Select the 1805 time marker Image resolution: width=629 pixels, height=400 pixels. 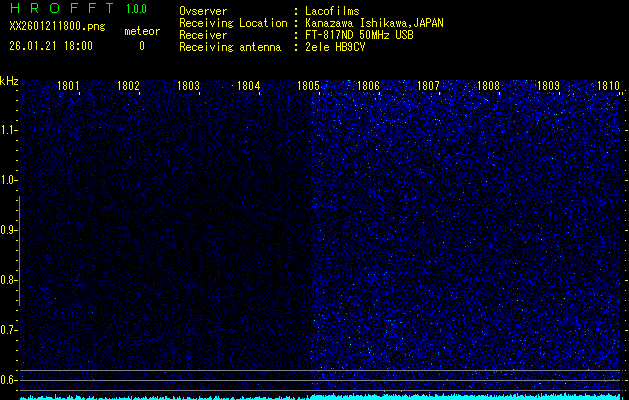(309, 86)
